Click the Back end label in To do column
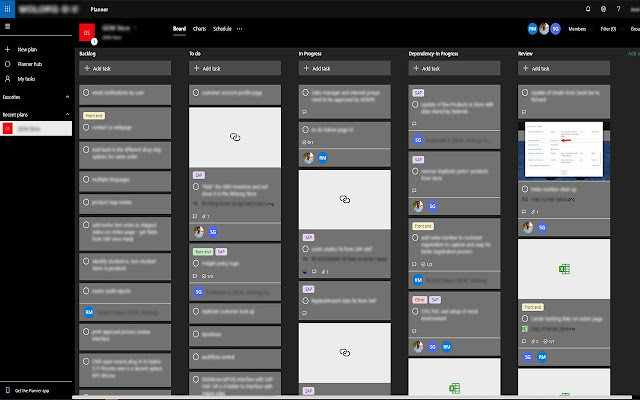The height and width of the screenshot is (400, 640). 203,252
